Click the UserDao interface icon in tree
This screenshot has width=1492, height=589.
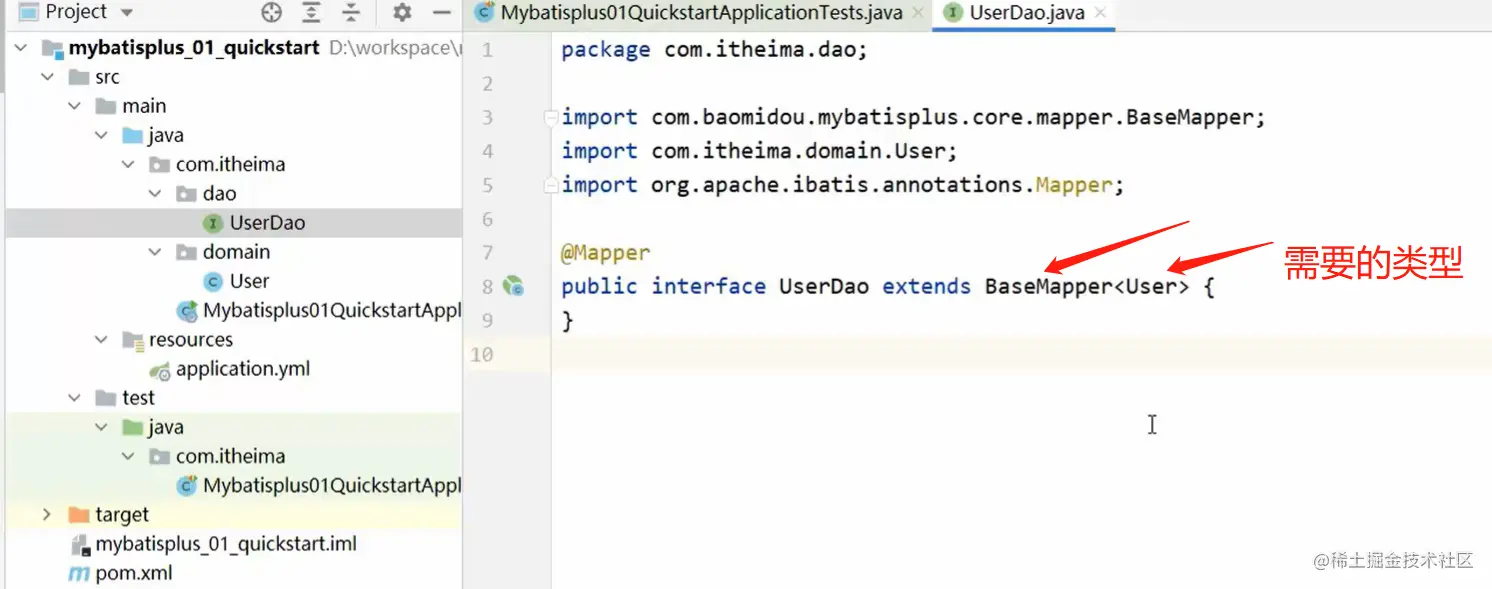pos(213,223)
